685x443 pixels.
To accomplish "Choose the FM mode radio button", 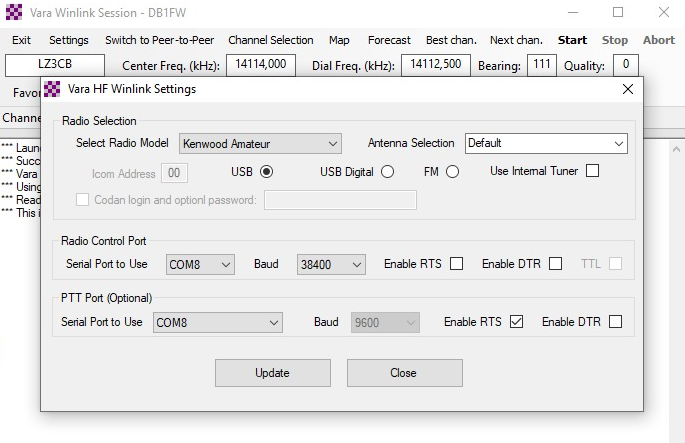I will pyautogui.click(x=452, y=171).
